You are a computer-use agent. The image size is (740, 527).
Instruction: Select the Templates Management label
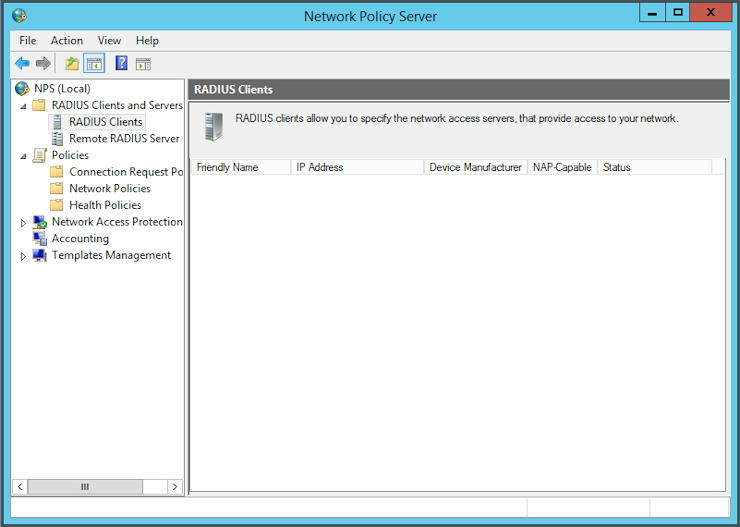[111, 255]
